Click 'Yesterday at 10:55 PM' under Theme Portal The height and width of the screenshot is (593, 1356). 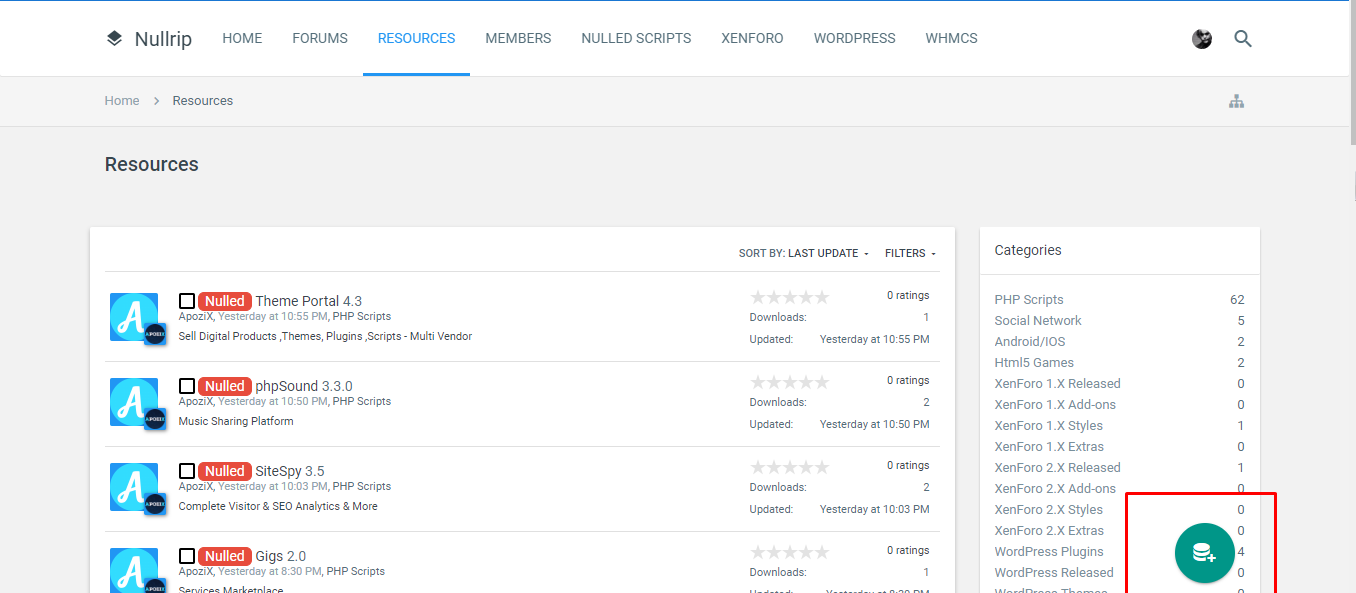(x=272, y=316)
